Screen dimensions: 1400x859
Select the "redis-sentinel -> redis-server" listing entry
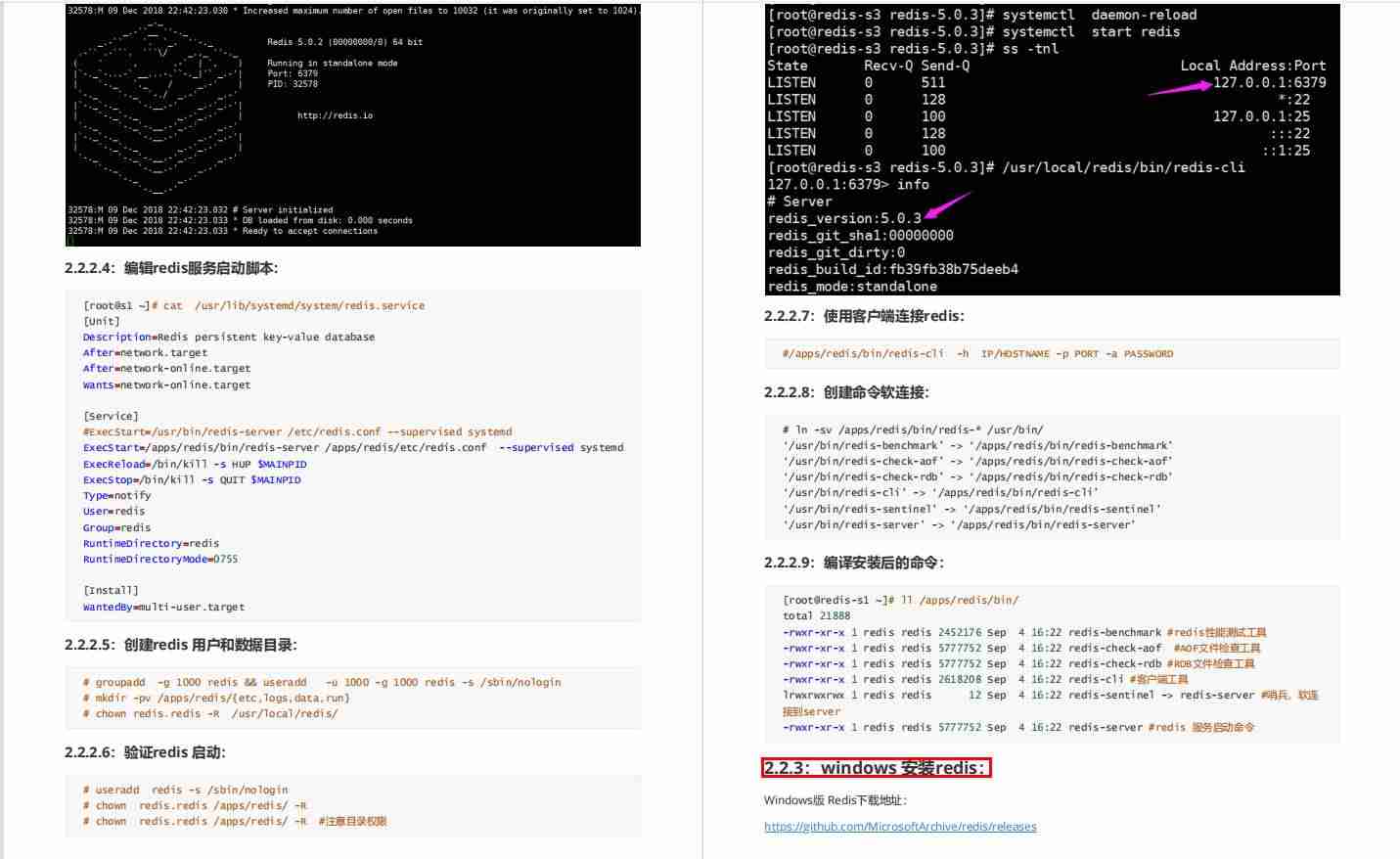1160,695
